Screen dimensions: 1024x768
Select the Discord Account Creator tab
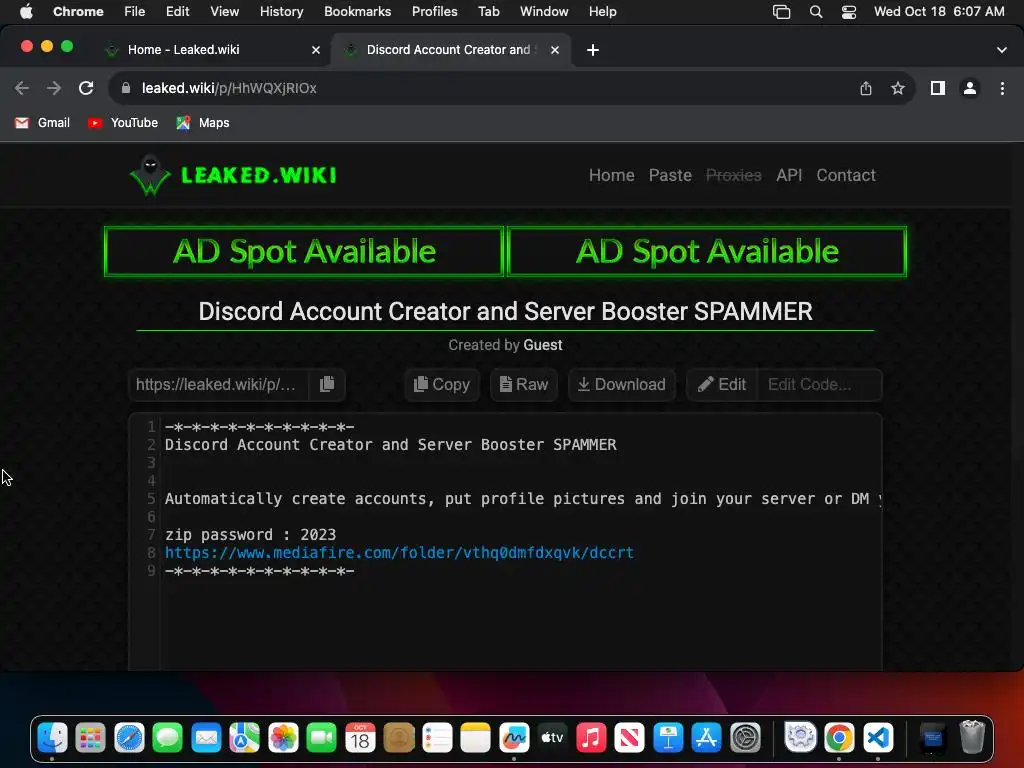pos(451,50)
